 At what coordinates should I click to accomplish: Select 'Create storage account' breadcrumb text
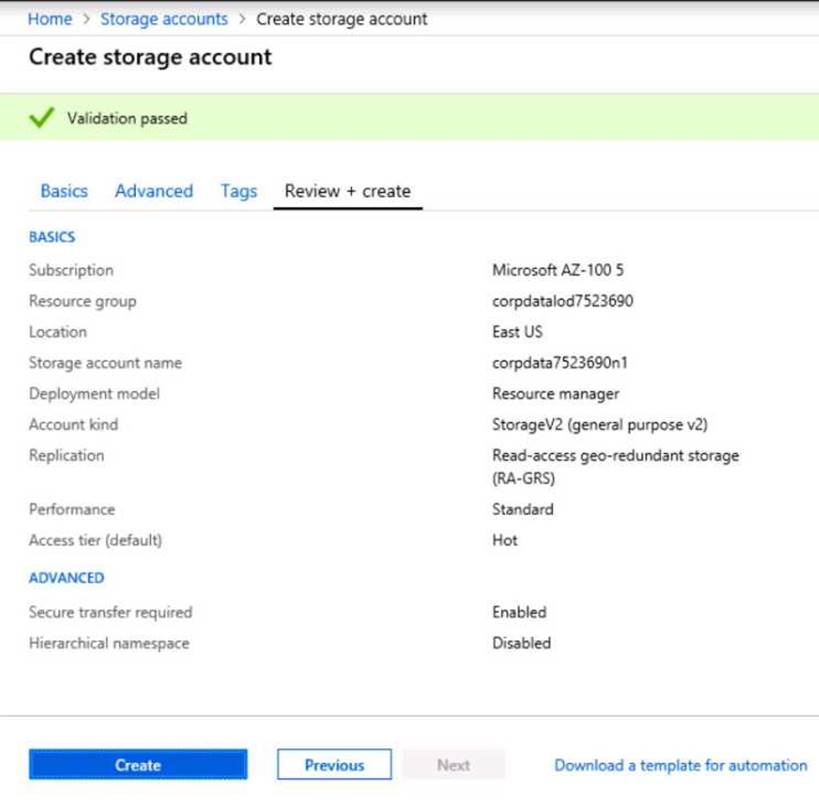tap(342, 19)
